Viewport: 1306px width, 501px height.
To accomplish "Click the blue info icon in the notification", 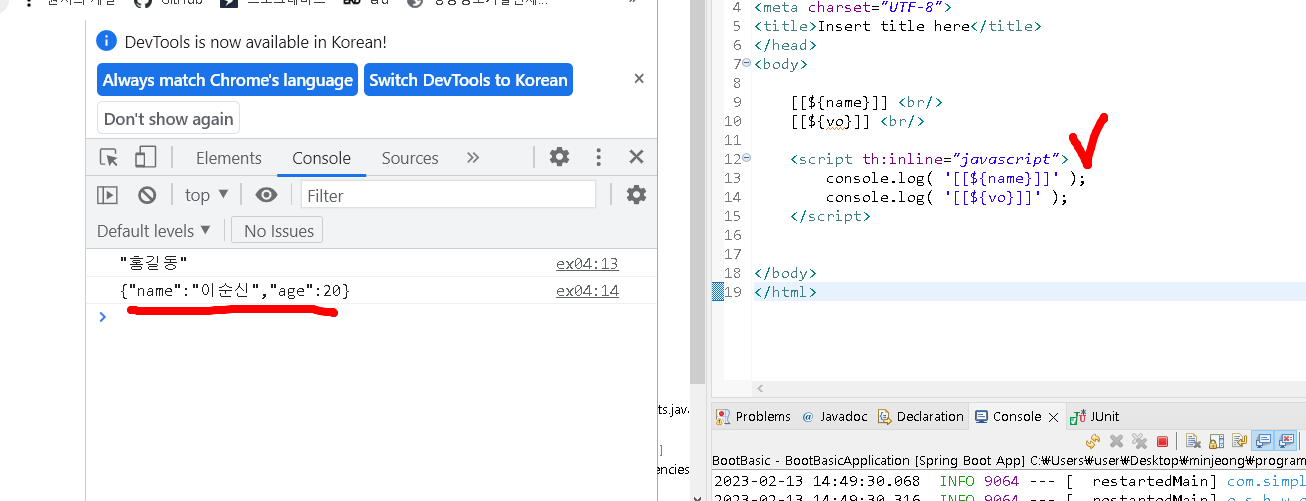I will coord(106,41).
